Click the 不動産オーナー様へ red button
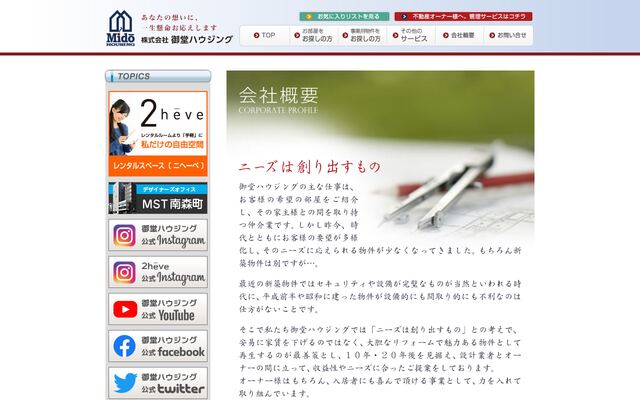640x400 pixels. point(463,16)
